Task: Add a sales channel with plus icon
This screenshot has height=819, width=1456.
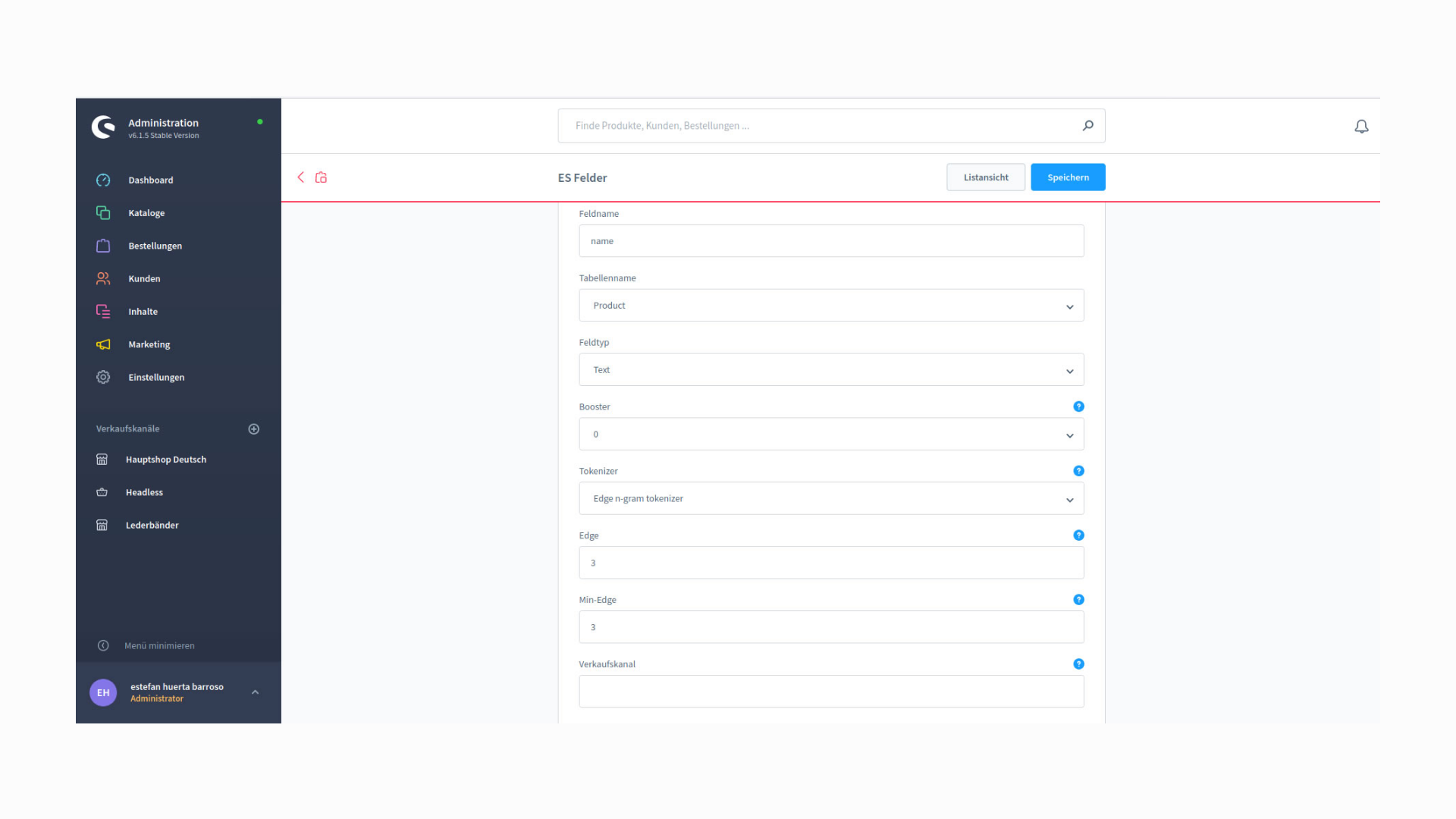Action: (x=254, y=429)
